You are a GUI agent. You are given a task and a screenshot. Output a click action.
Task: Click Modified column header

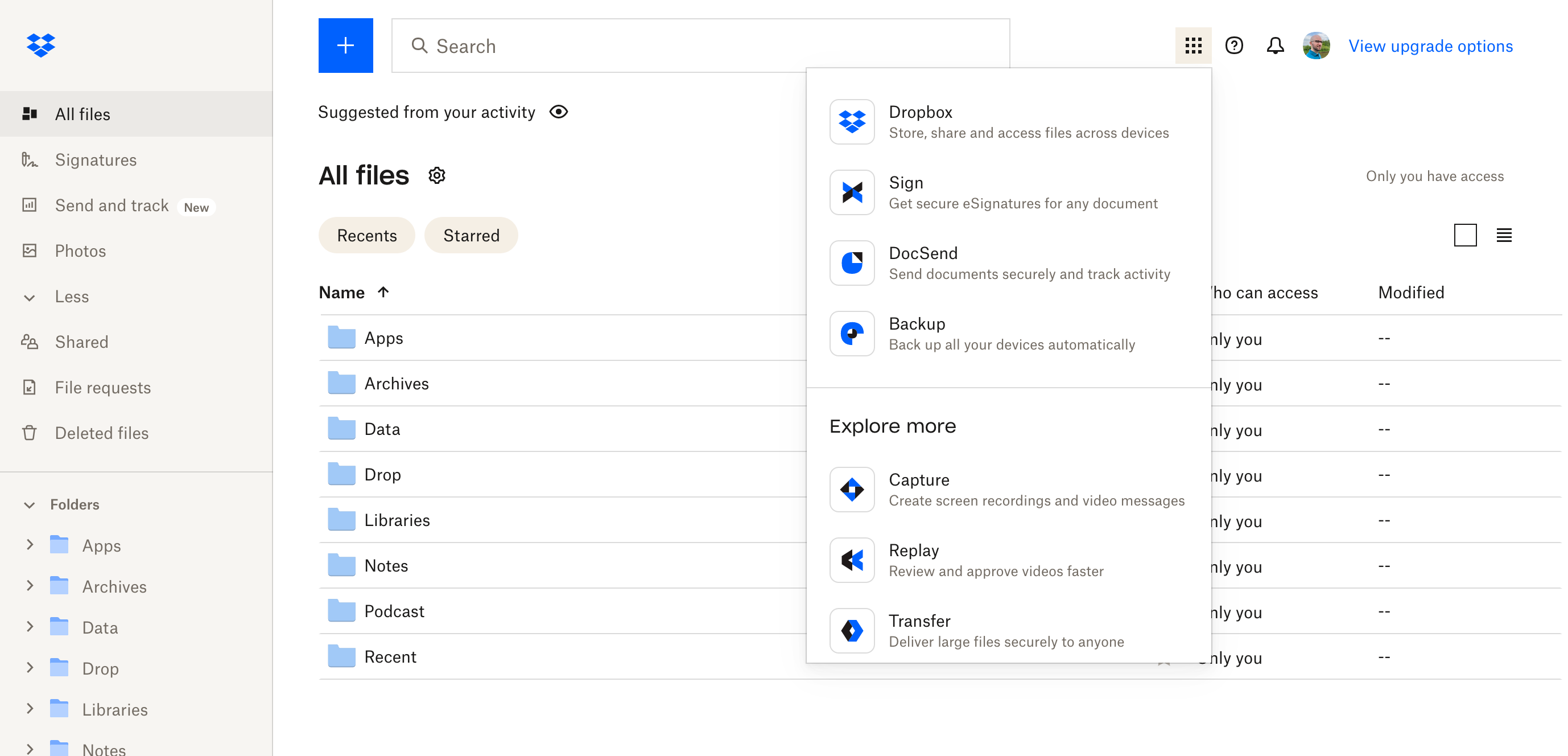[1411, 293]
